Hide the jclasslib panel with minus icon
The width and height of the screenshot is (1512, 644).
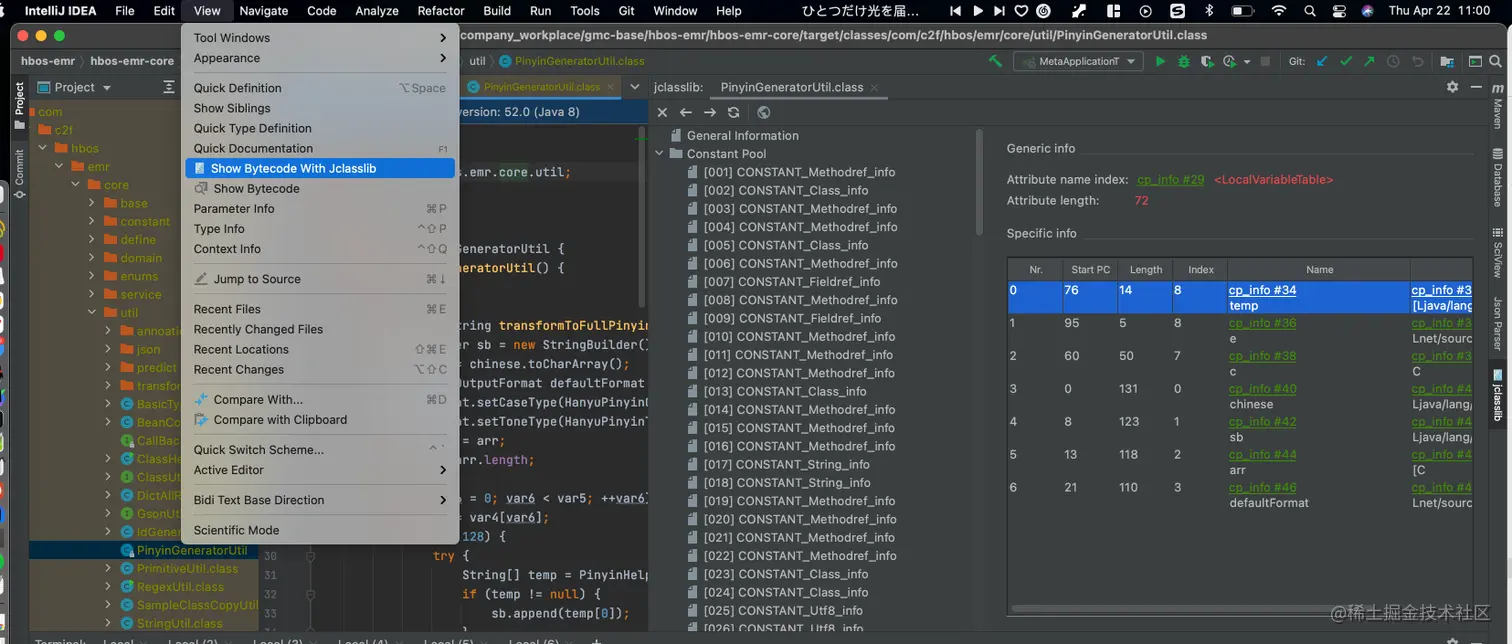pos(1477,87)
